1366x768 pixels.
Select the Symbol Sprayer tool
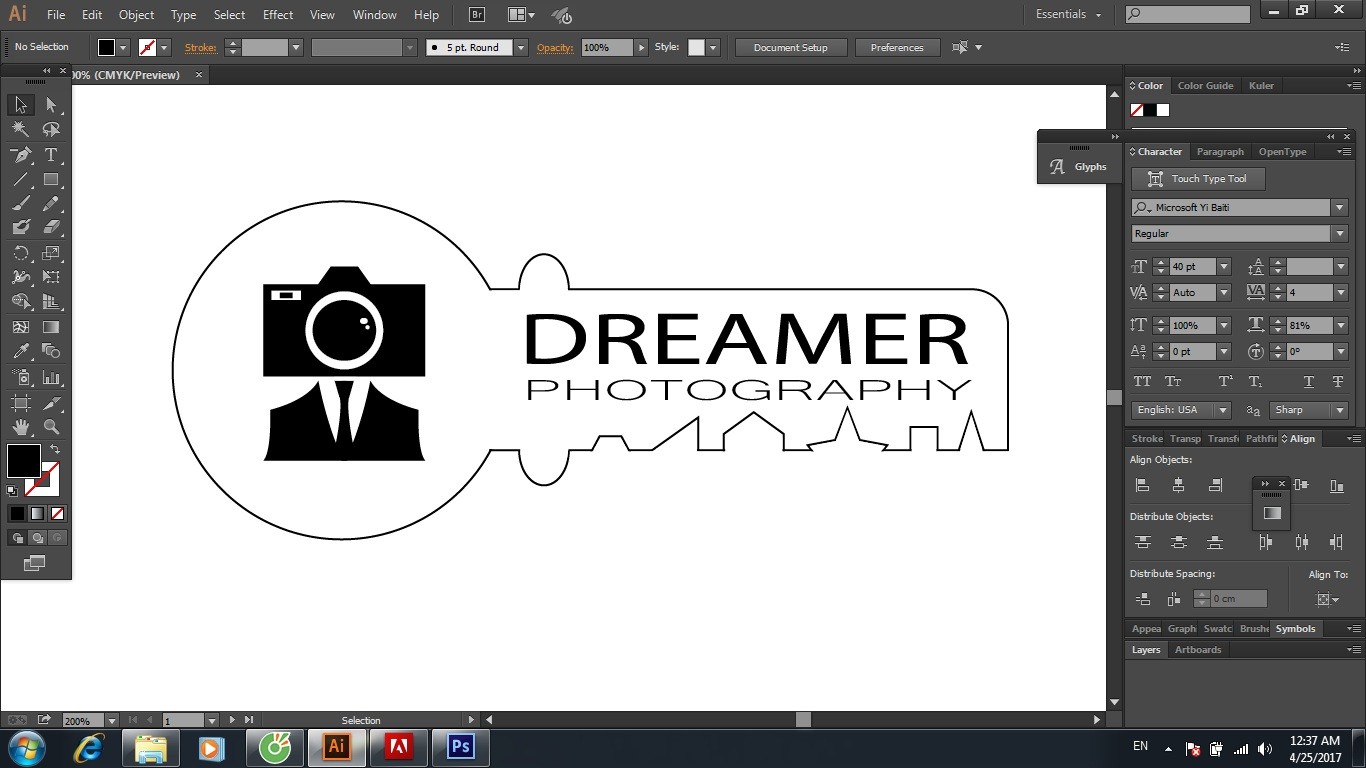20,378
